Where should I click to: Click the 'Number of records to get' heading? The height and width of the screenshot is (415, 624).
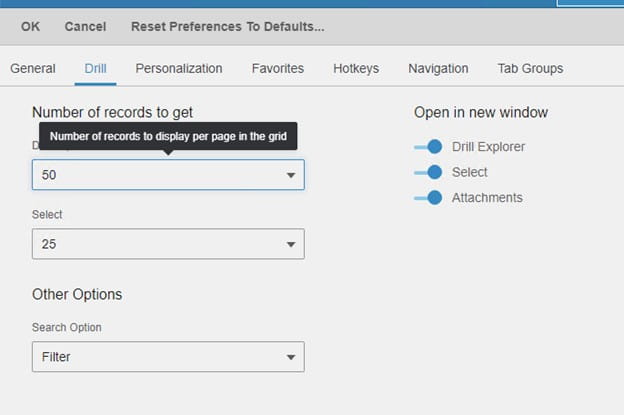coord(112,113)
